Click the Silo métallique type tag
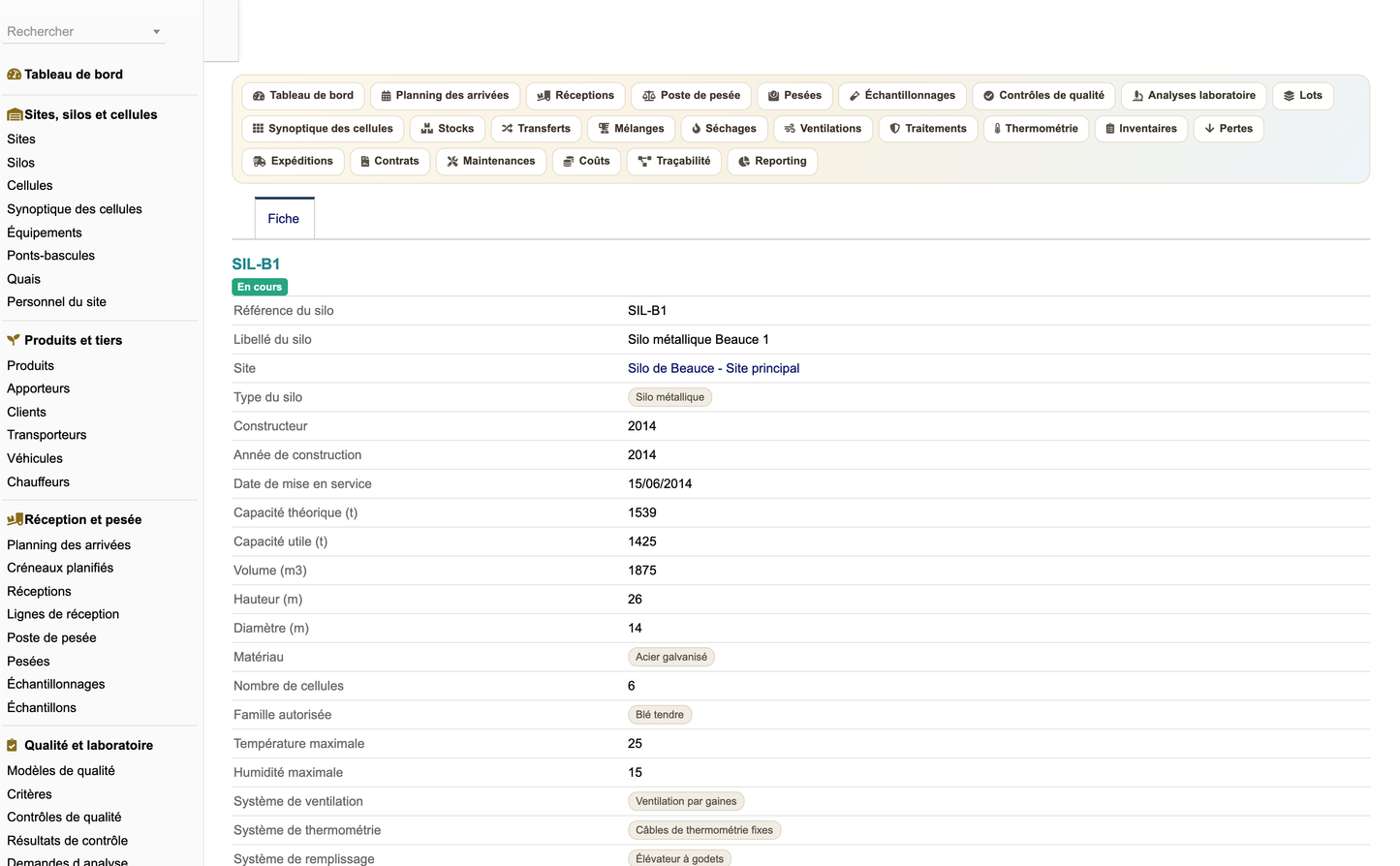The height and width of the screenshot is (866, 1400). coord(670,397)
